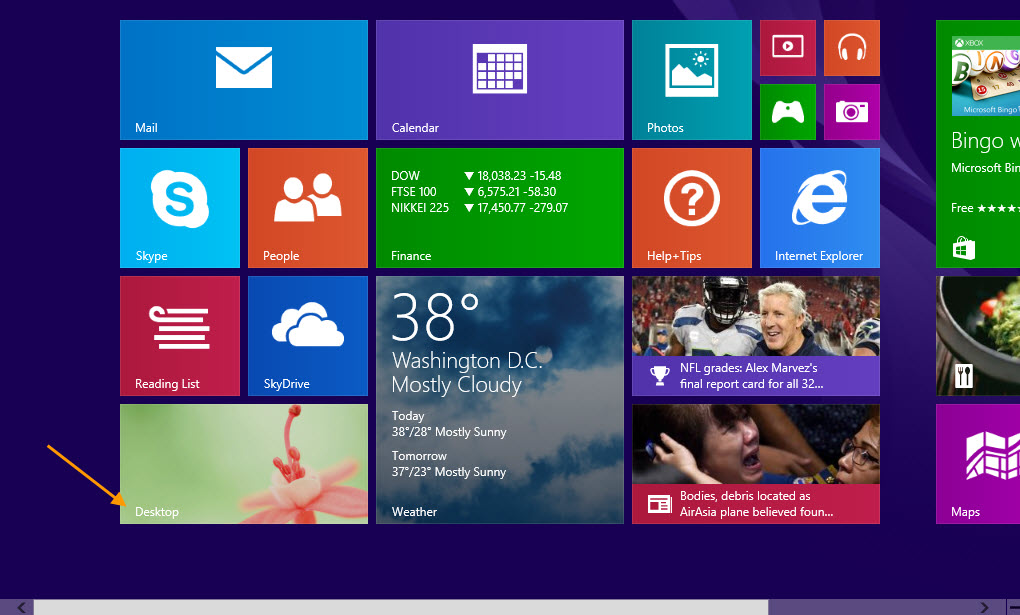Open the Finance tile with stock indexes

click(x=500, y=208)
